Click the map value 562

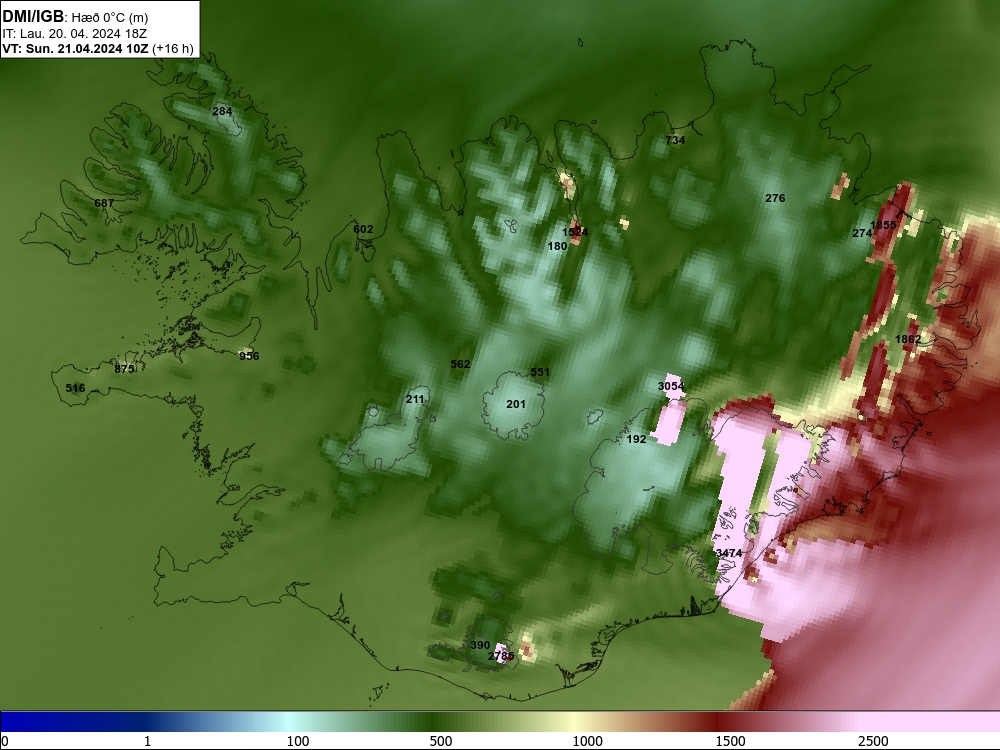click(460, 364)
